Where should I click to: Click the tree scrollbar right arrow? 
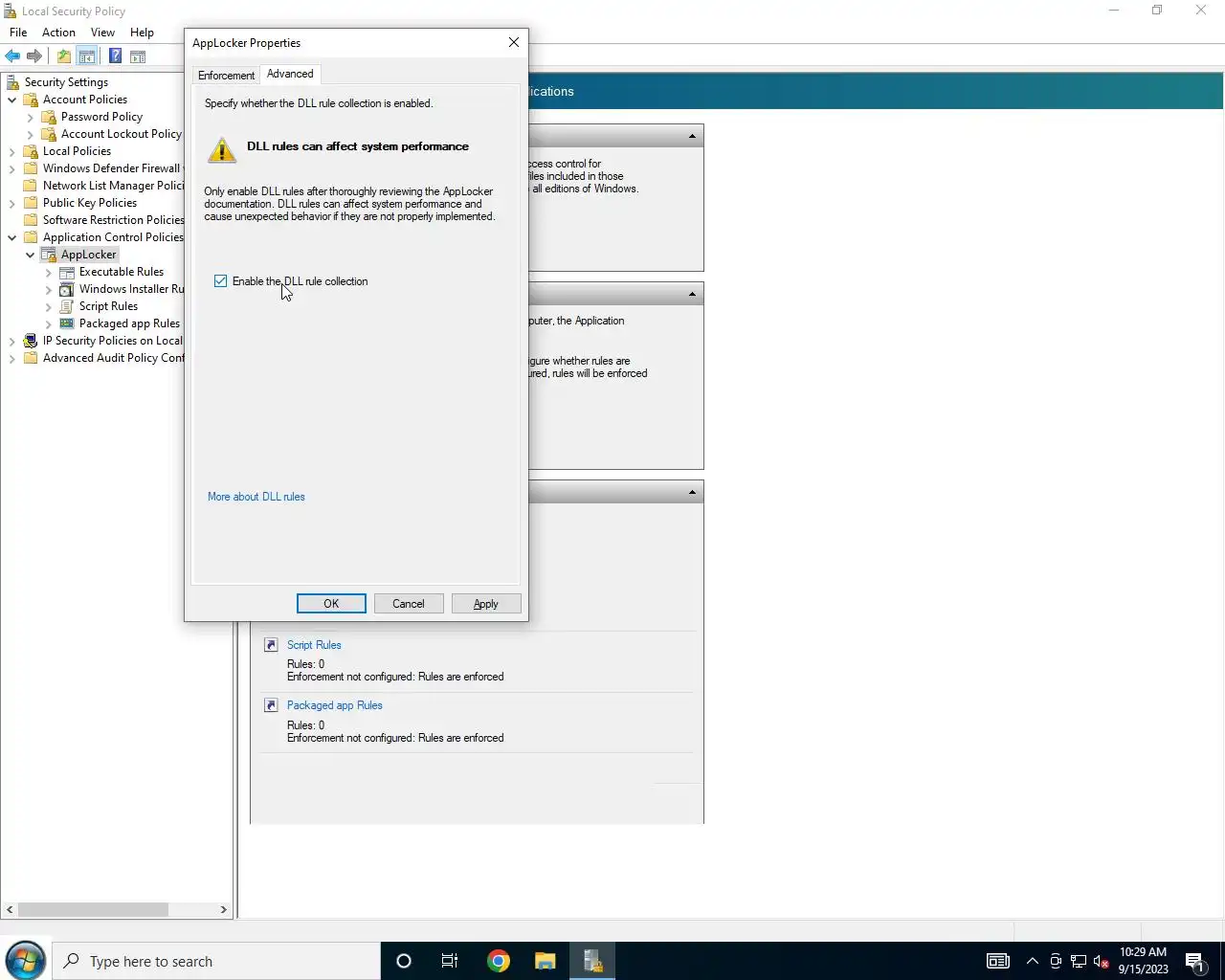point(224,909)
